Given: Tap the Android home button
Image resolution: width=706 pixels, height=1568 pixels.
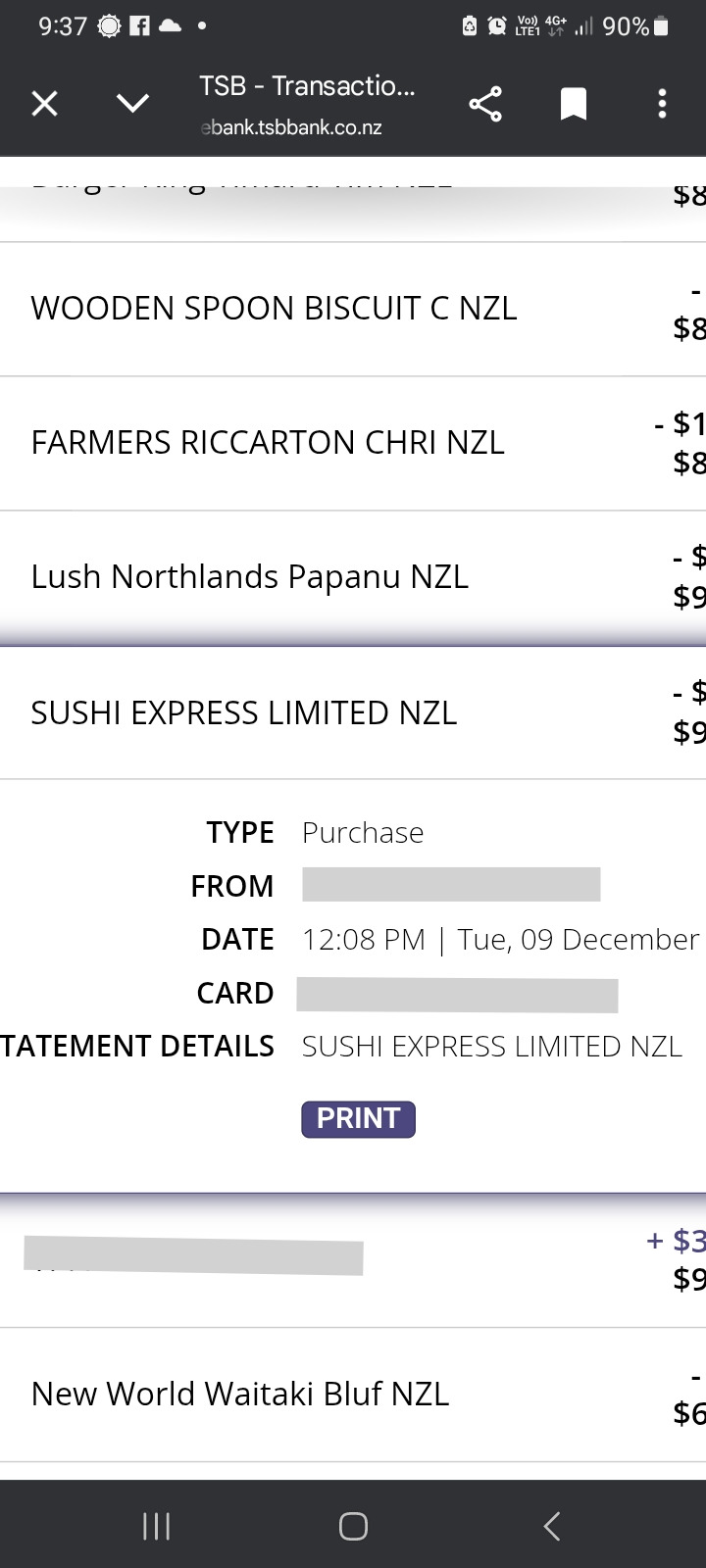Looking at the screenshot, I should click(x=353, y=1526).
